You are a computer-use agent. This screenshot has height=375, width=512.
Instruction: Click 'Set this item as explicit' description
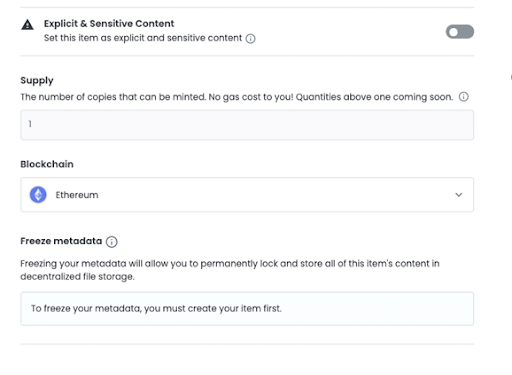[143, 38]
